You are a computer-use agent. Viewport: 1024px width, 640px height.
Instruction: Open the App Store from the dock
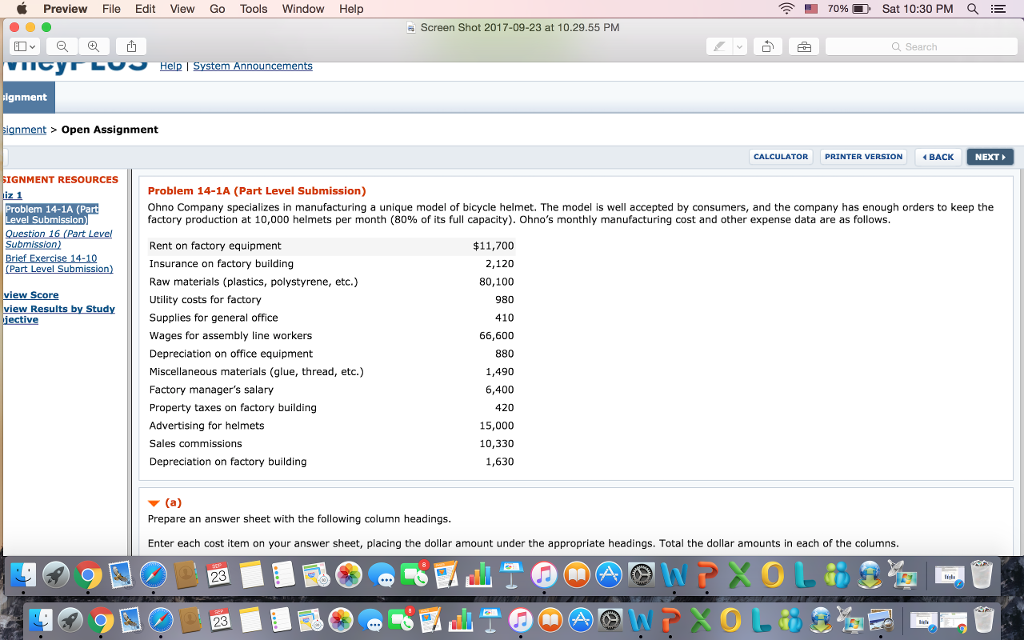(610, 572)
